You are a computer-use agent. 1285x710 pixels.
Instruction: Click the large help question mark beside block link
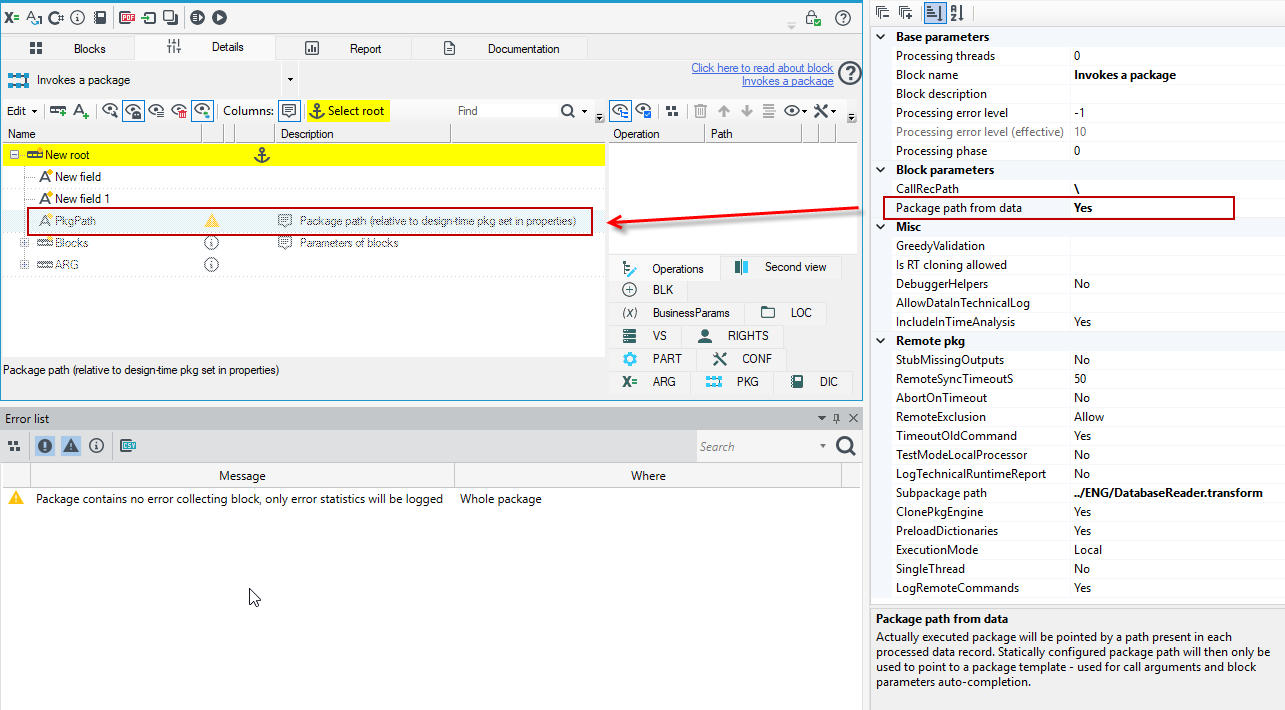(849, 73)
